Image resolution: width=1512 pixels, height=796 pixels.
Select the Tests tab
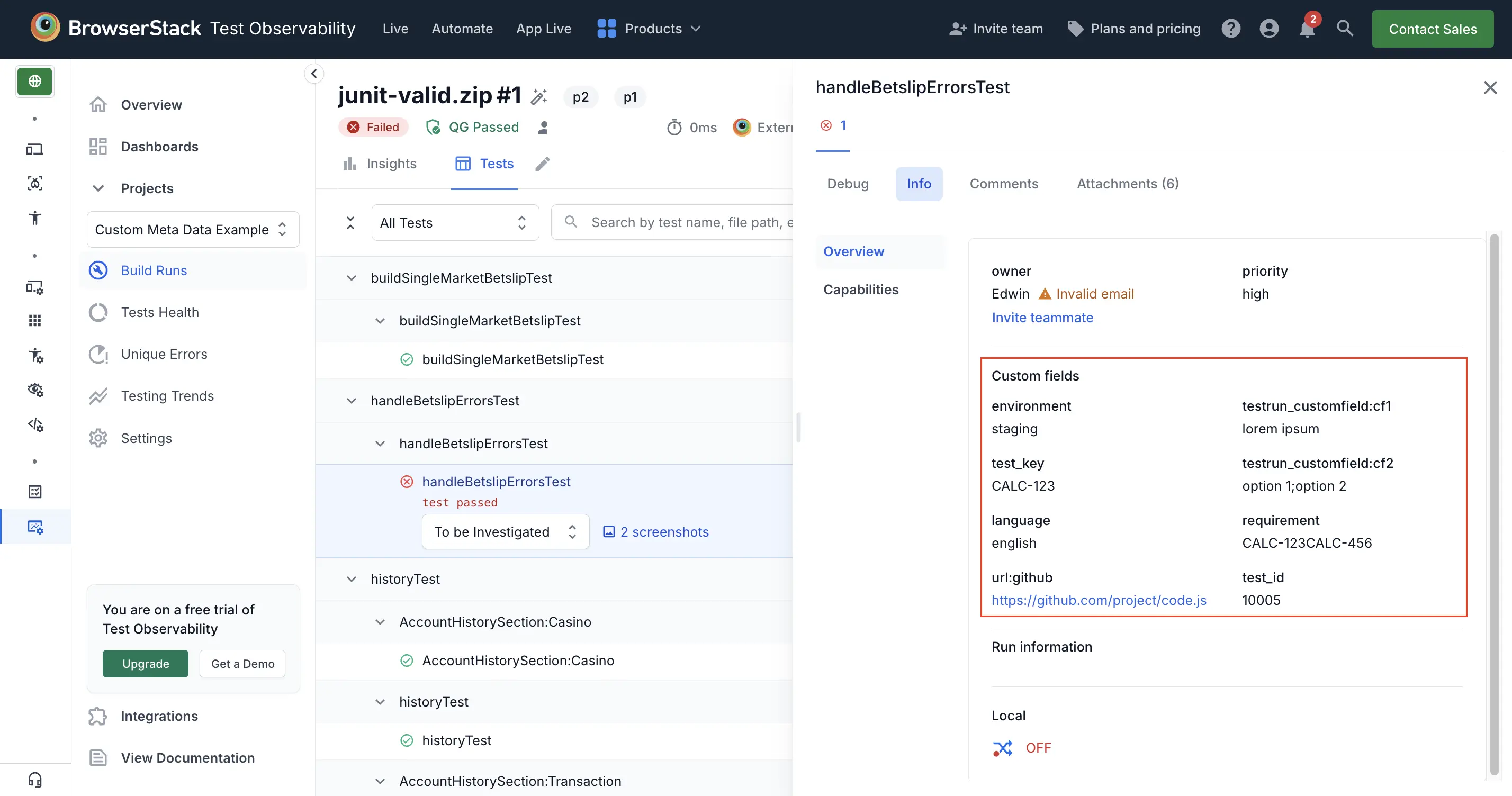[484, 164]
